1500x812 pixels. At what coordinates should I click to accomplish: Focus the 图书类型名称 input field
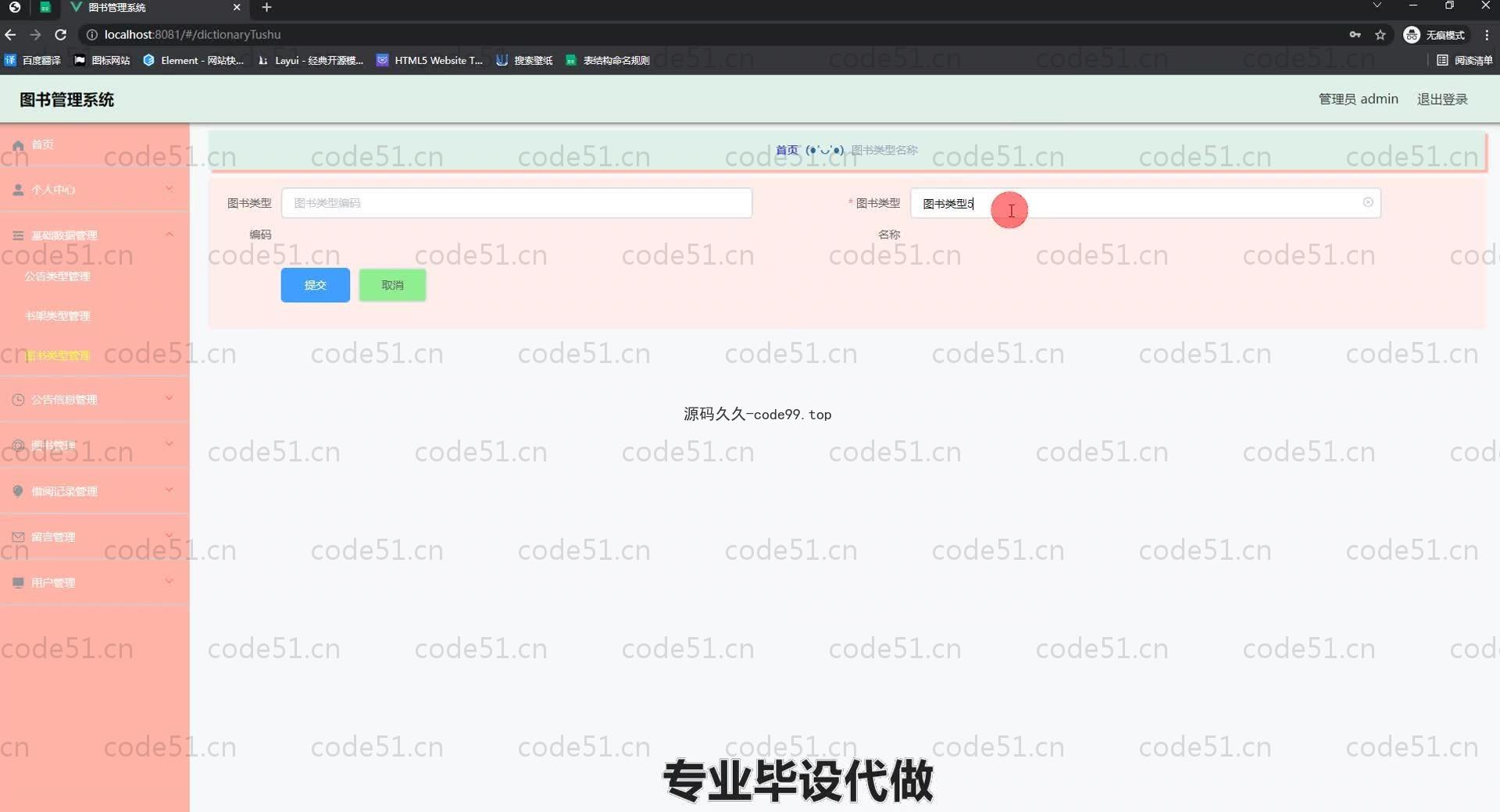[x=1145, y=203]
